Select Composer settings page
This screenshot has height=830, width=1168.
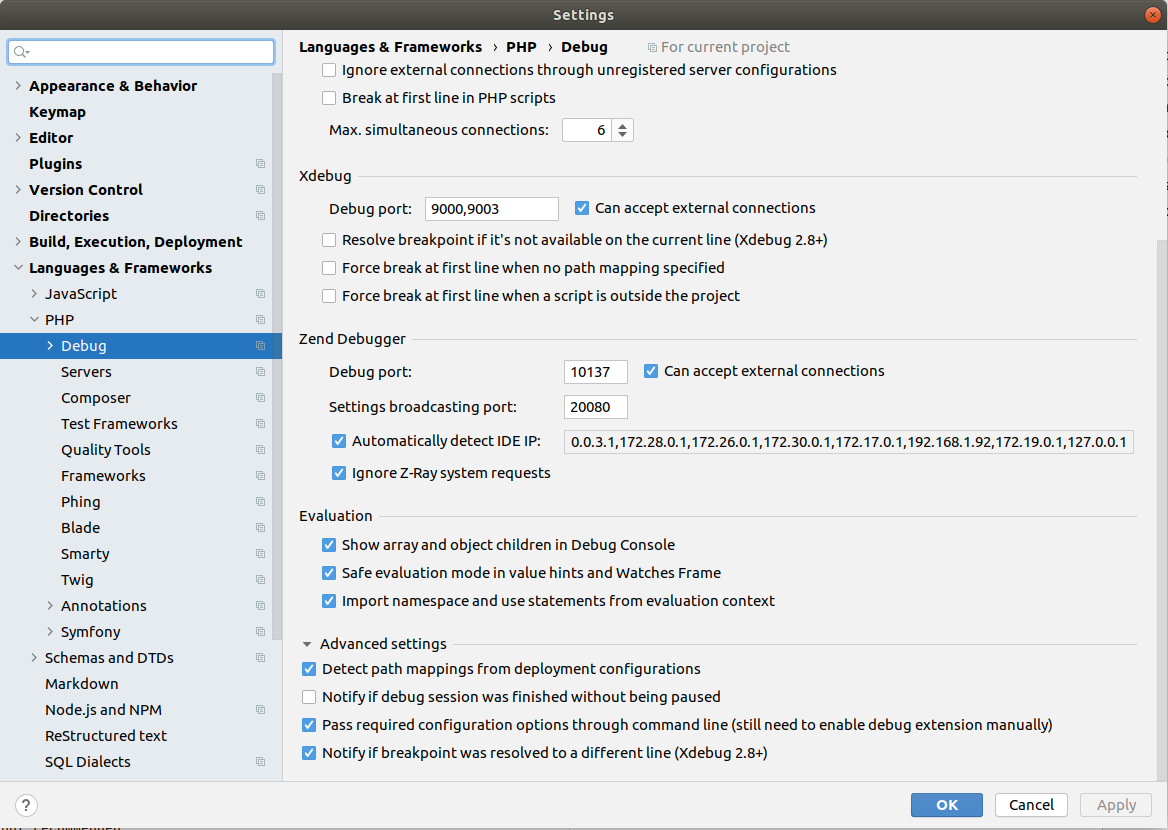point(95,398)
